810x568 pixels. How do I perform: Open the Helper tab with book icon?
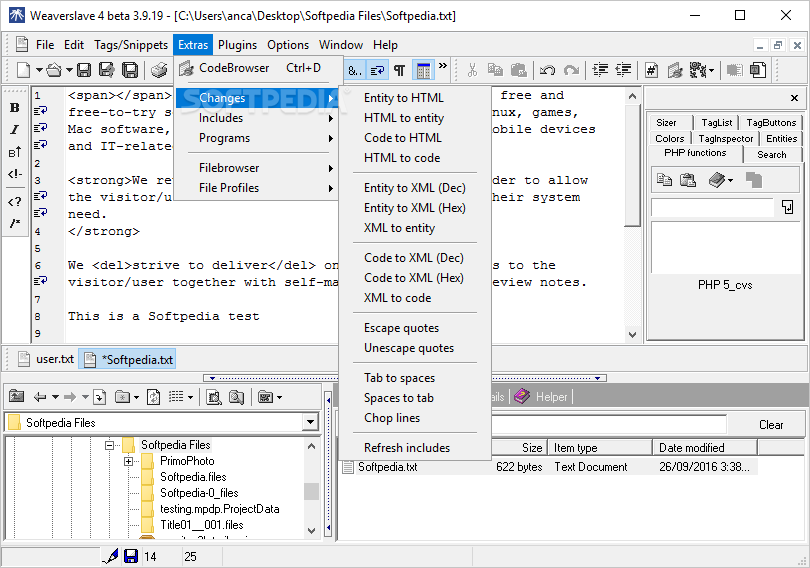(x=541, y=397)
